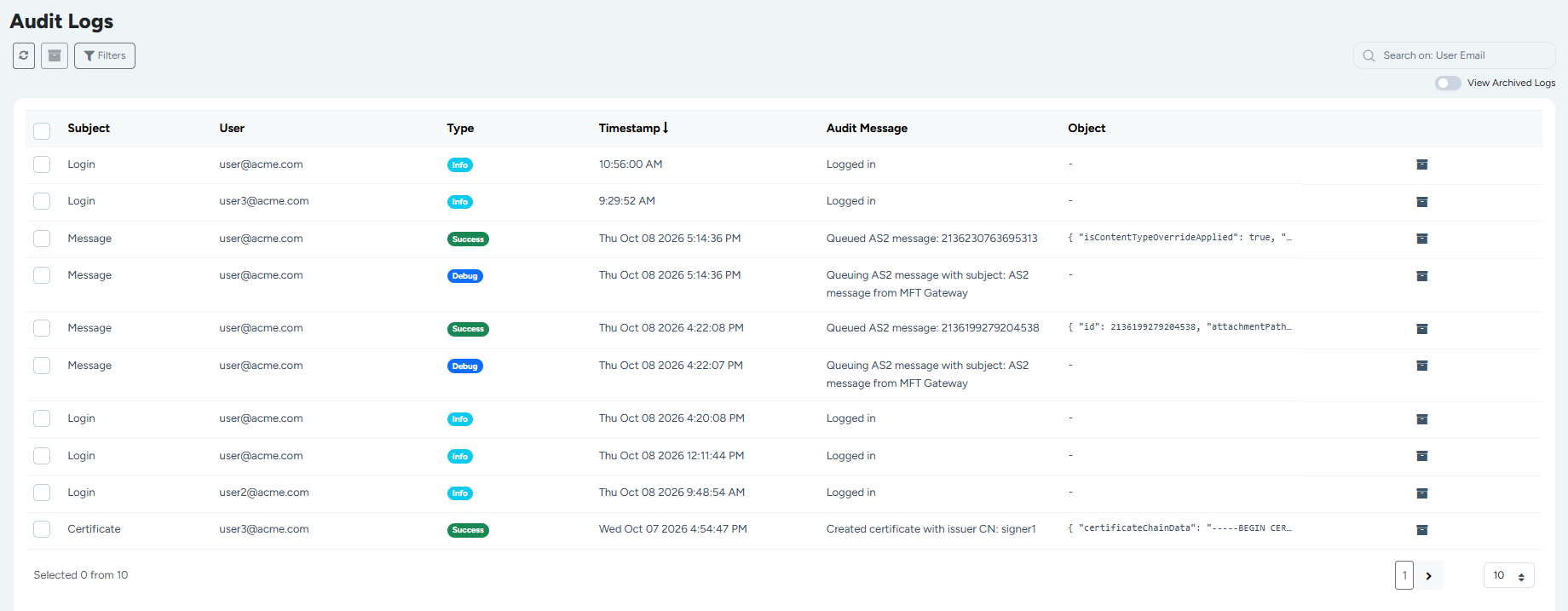Open the certificateChainData object preview

point(1180,528)
